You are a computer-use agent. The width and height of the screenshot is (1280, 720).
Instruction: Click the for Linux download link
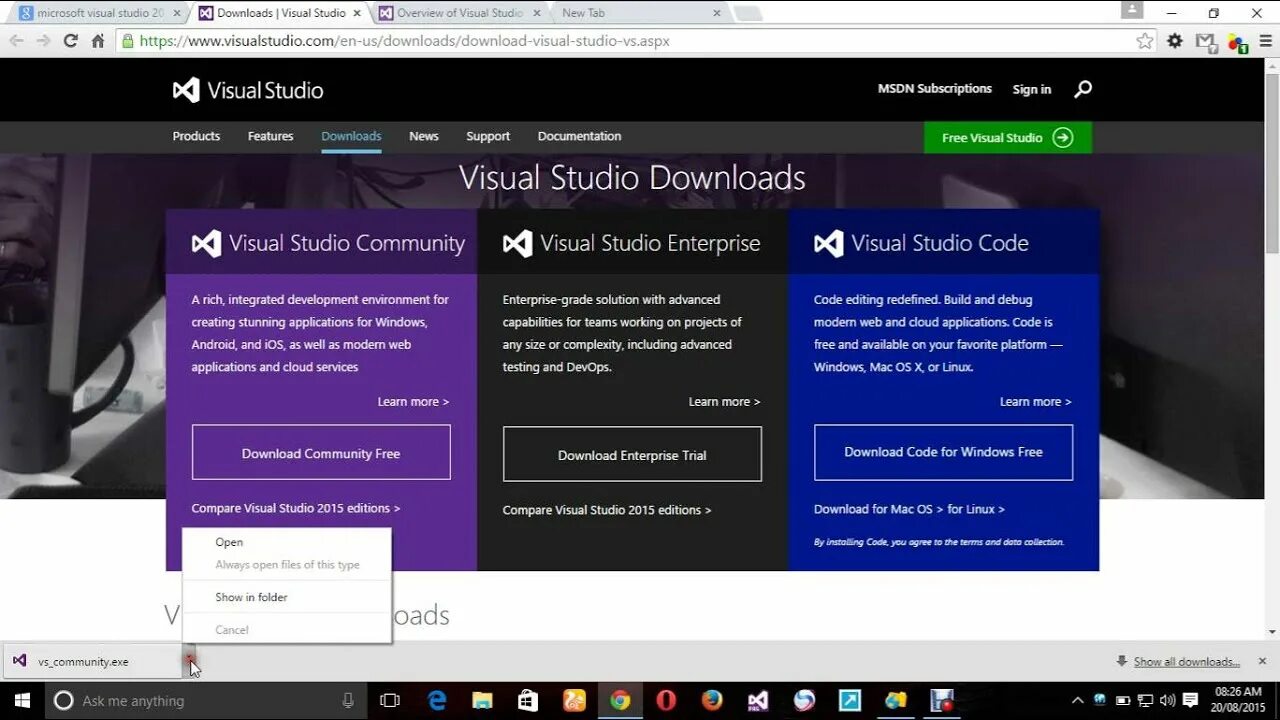(x=976, y=509)
